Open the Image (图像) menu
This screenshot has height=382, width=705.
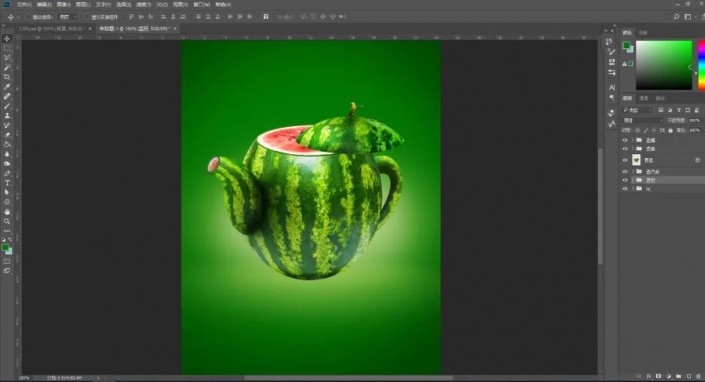click(x=63, y=4)
